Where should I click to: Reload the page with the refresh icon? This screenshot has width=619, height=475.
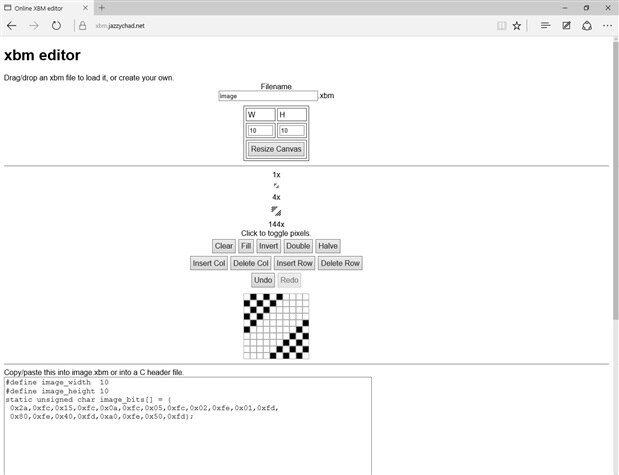tap(56, 26)
